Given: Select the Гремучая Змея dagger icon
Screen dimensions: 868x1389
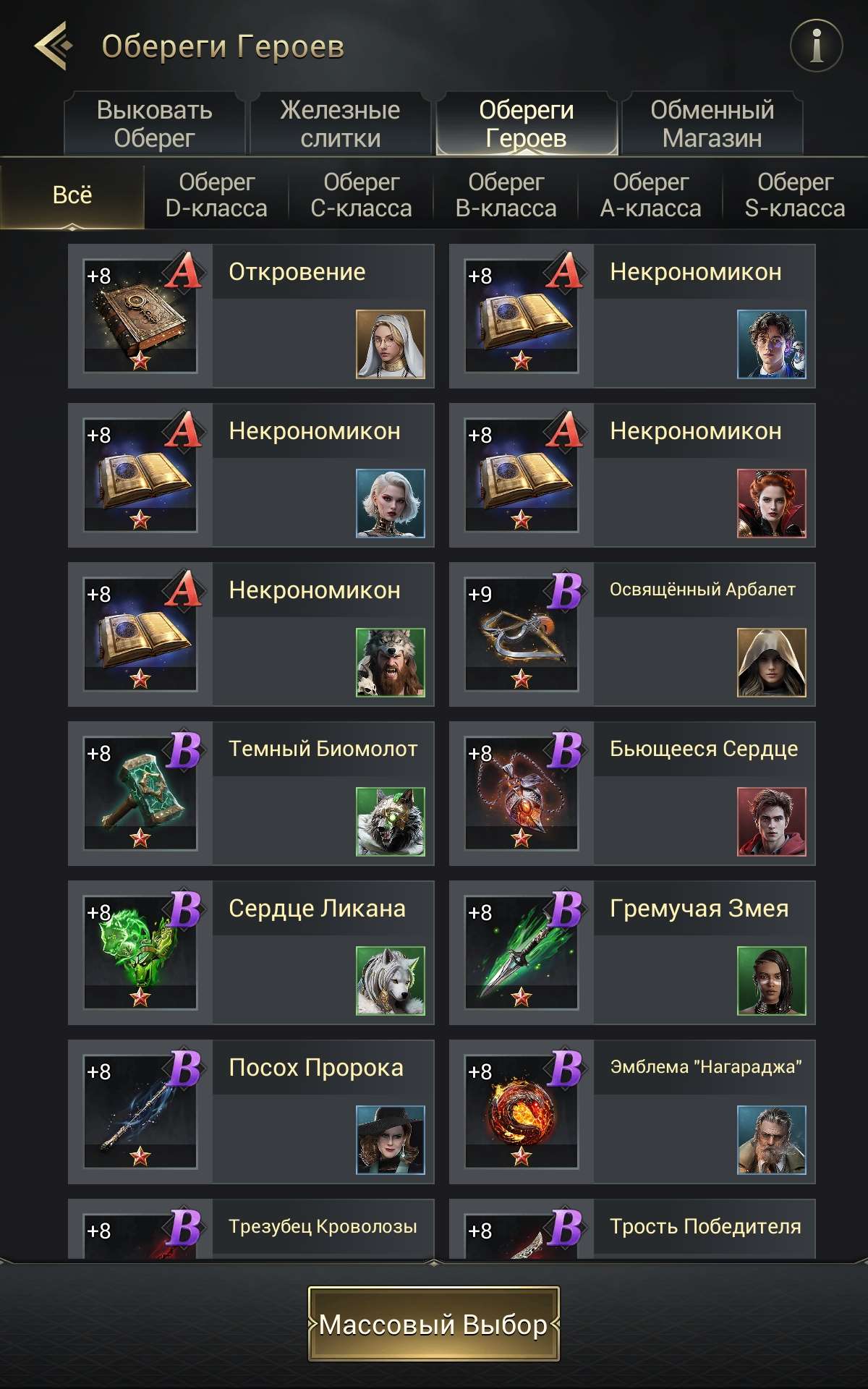Looking at the screenshot, I should click(522, 953).
